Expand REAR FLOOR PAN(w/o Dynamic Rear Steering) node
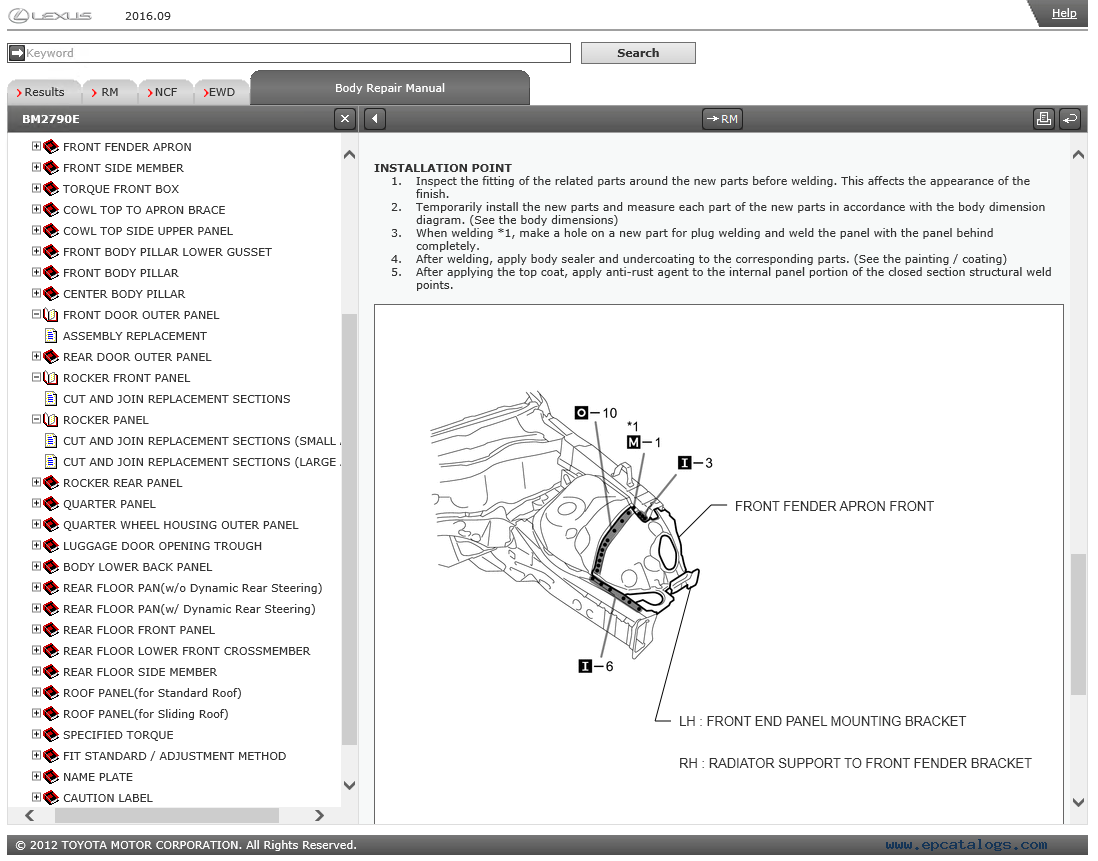This screenshot has height=861, width=1098. click(x=36, y=587)
